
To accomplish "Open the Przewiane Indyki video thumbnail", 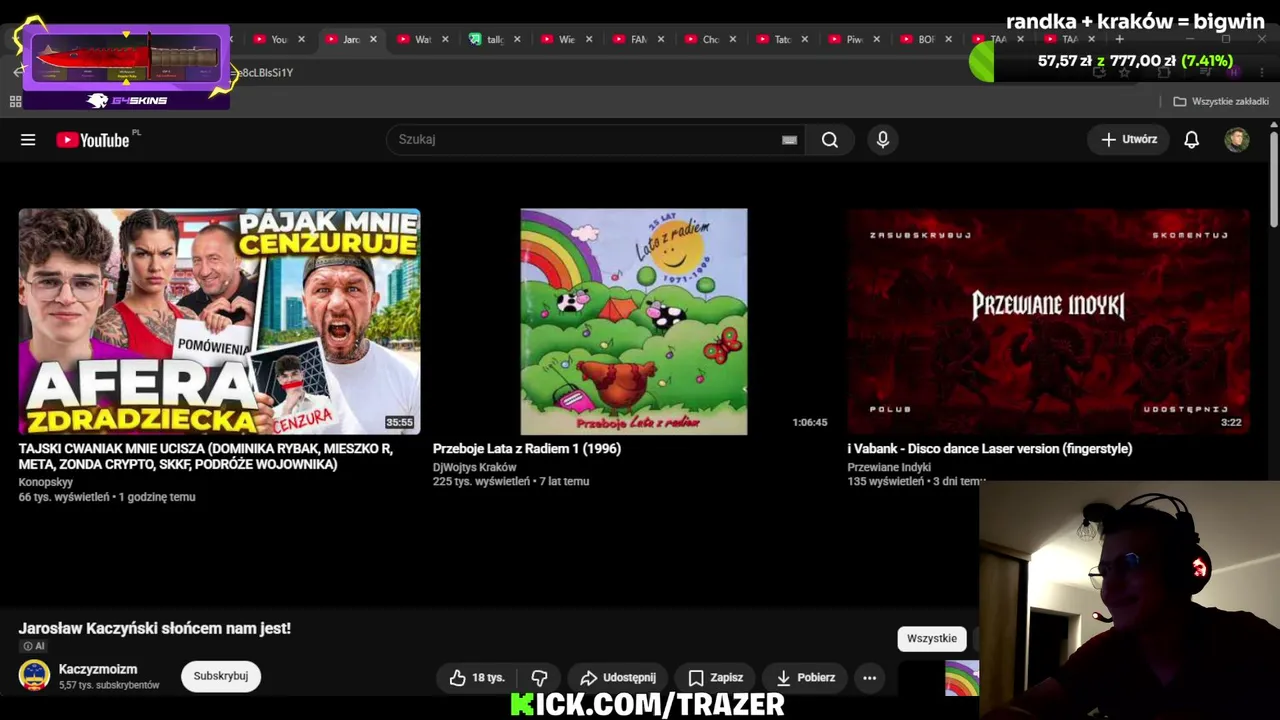I will pos(1048,321).
